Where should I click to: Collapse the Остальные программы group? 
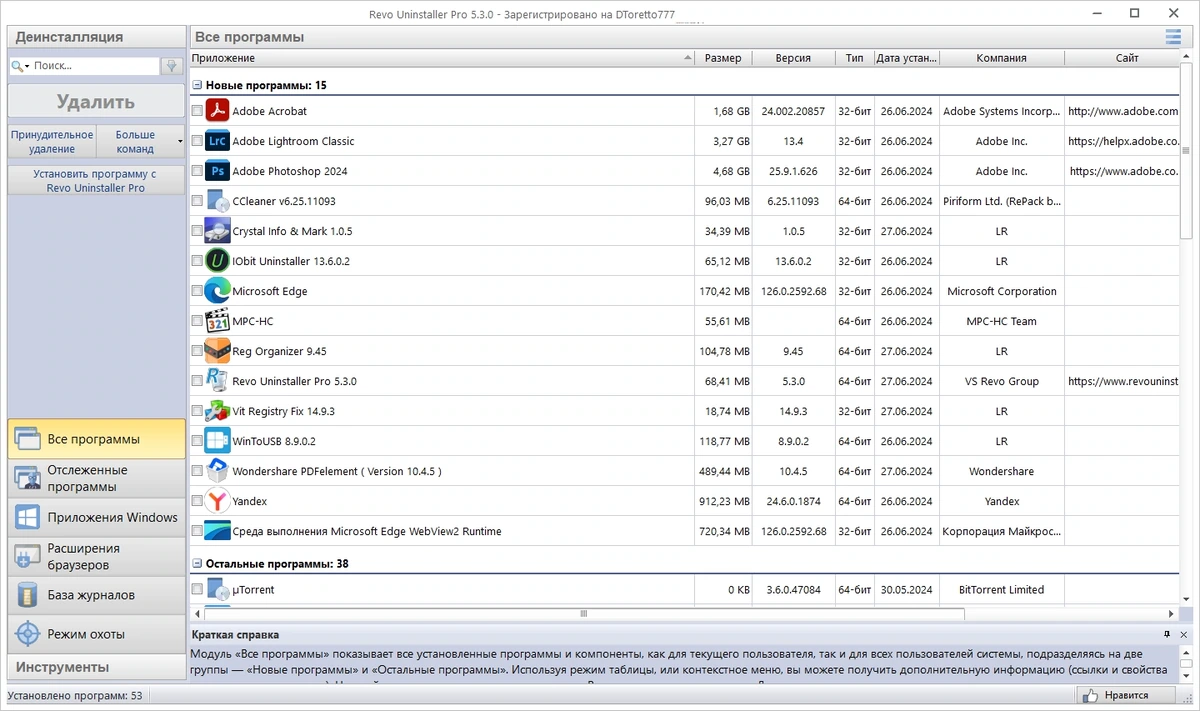click(197, 564)
